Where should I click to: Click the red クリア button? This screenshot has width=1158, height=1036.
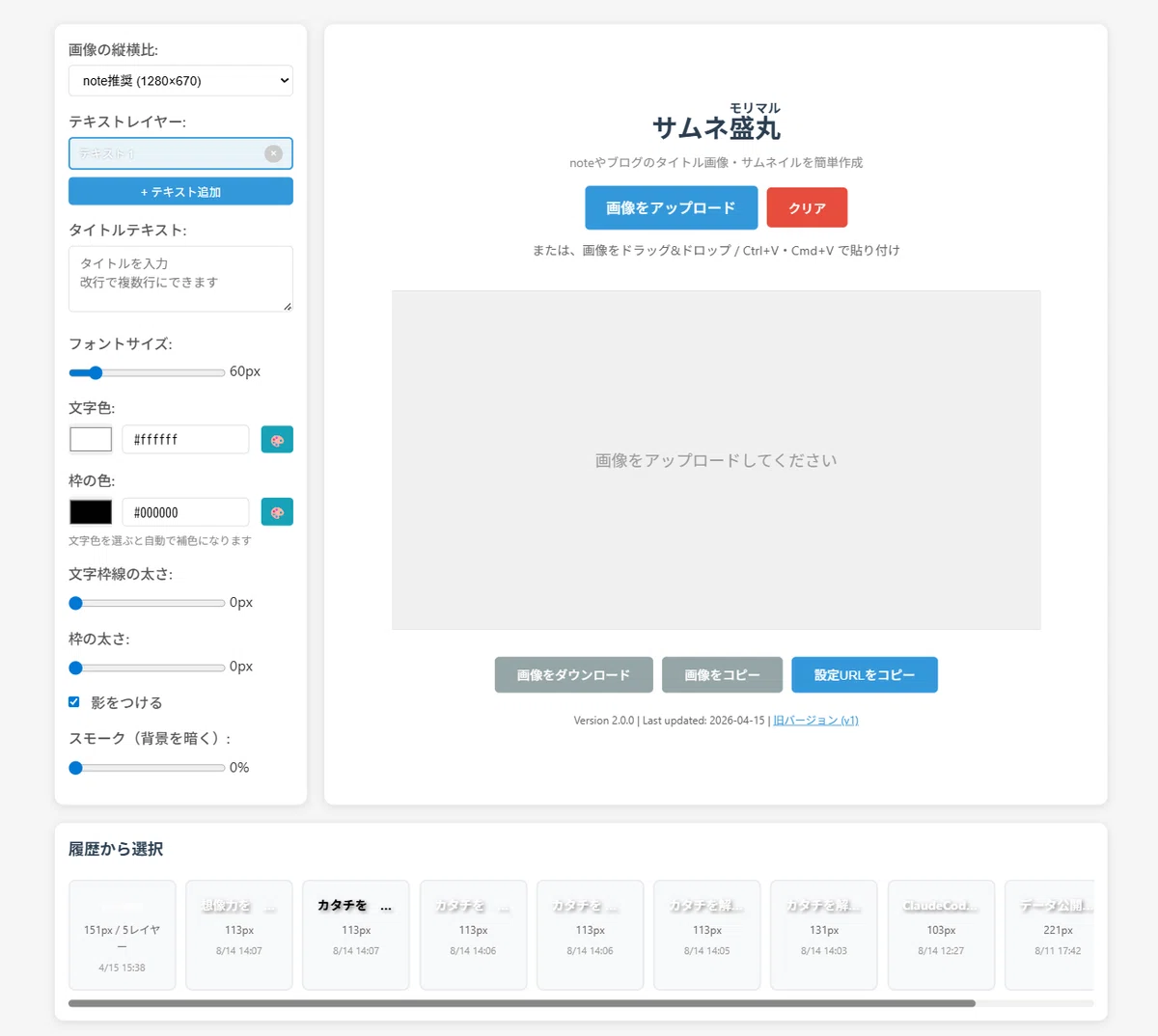point(807,207)
